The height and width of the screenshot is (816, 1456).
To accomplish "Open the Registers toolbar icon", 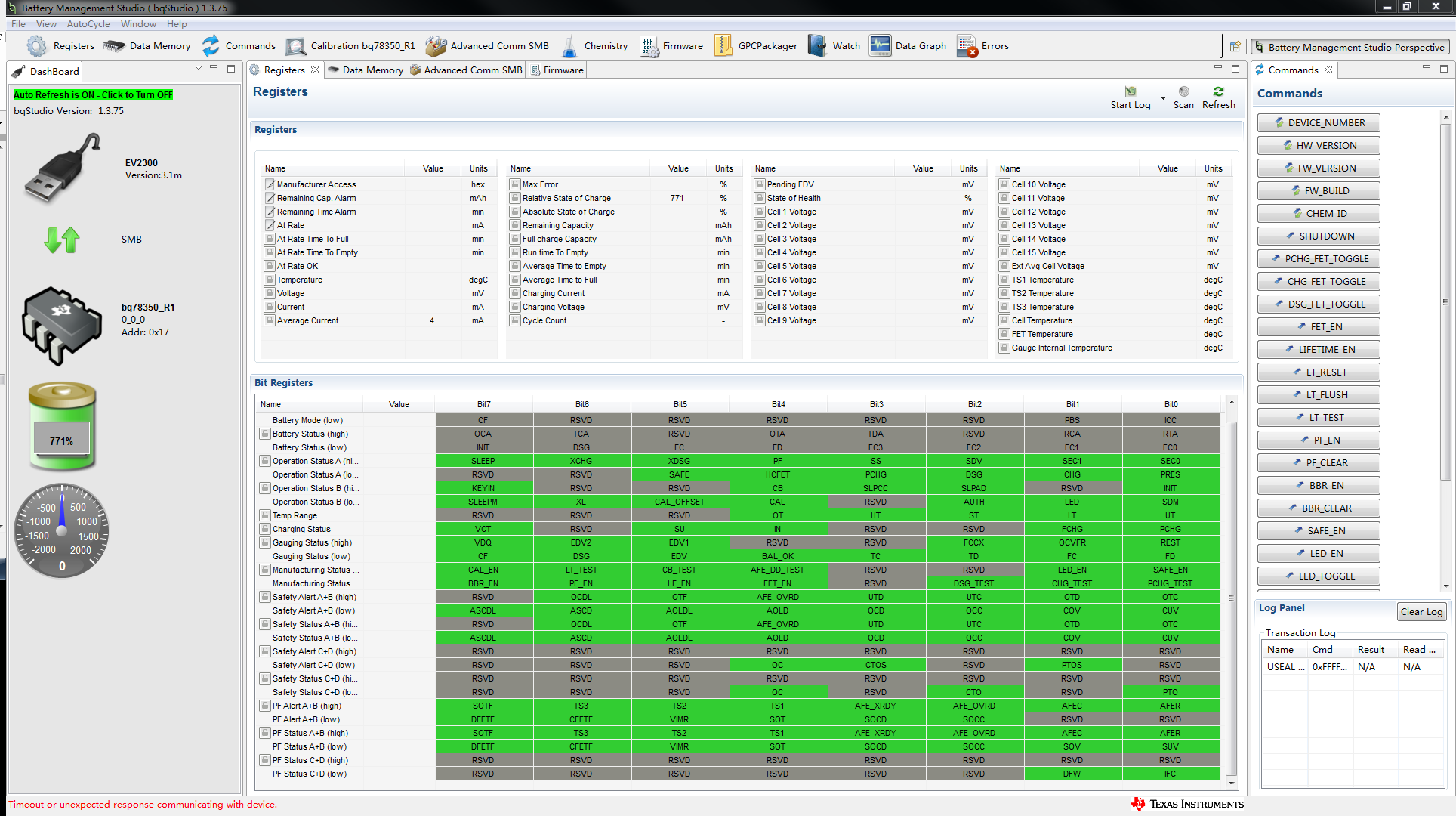I will coord(37,46).
